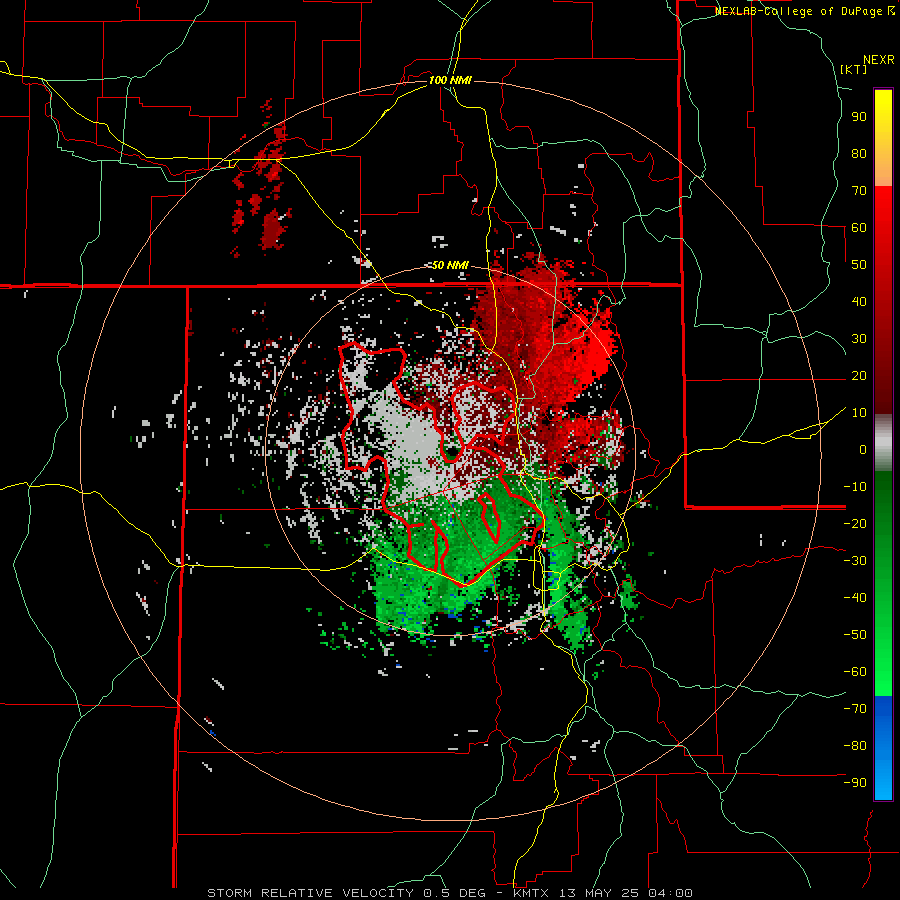
Task: Click the -80 value on velocity scale
Action: pos(855,746)
